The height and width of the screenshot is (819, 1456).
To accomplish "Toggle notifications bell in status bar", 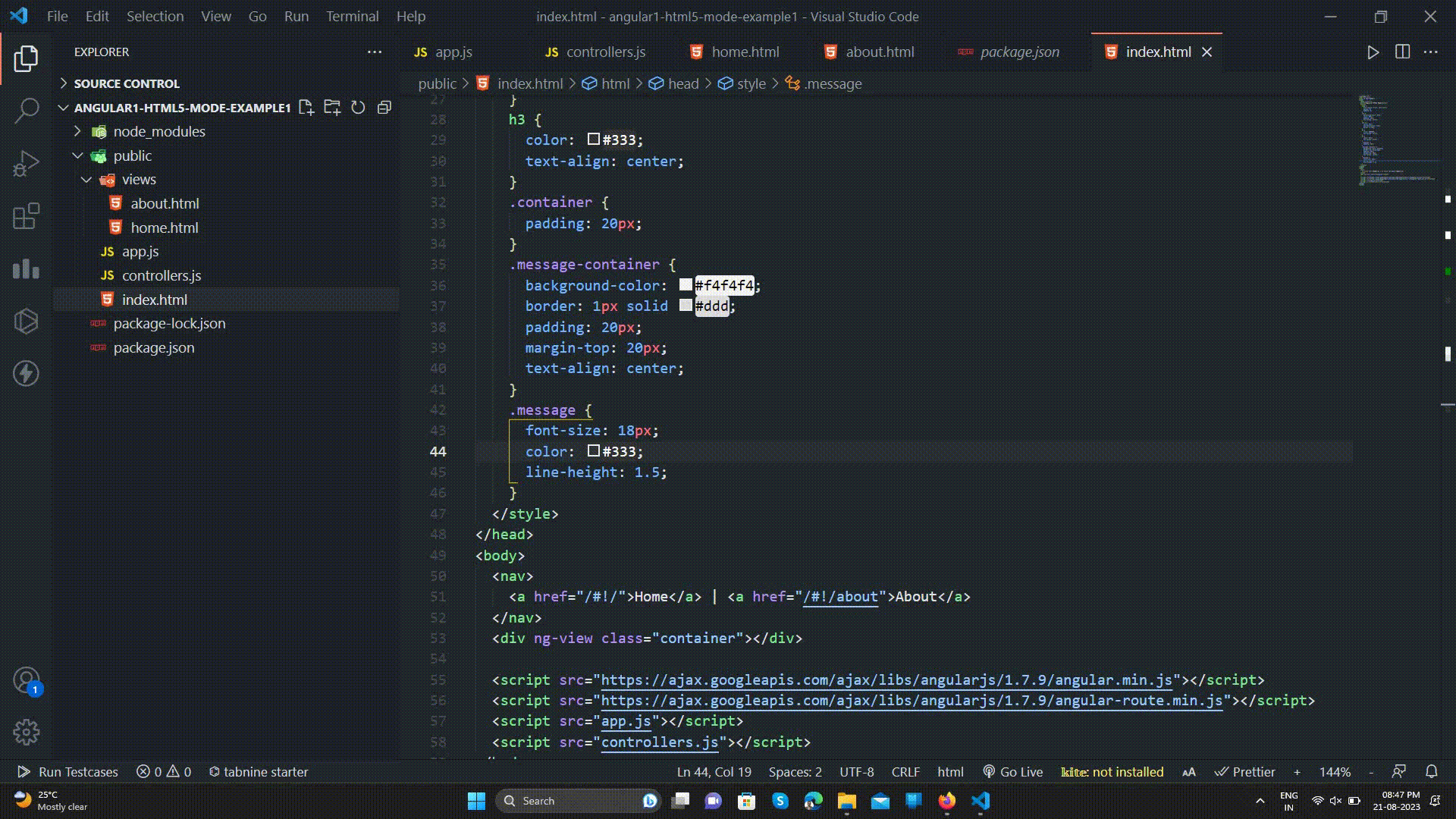I will [x=1431, y=772].
